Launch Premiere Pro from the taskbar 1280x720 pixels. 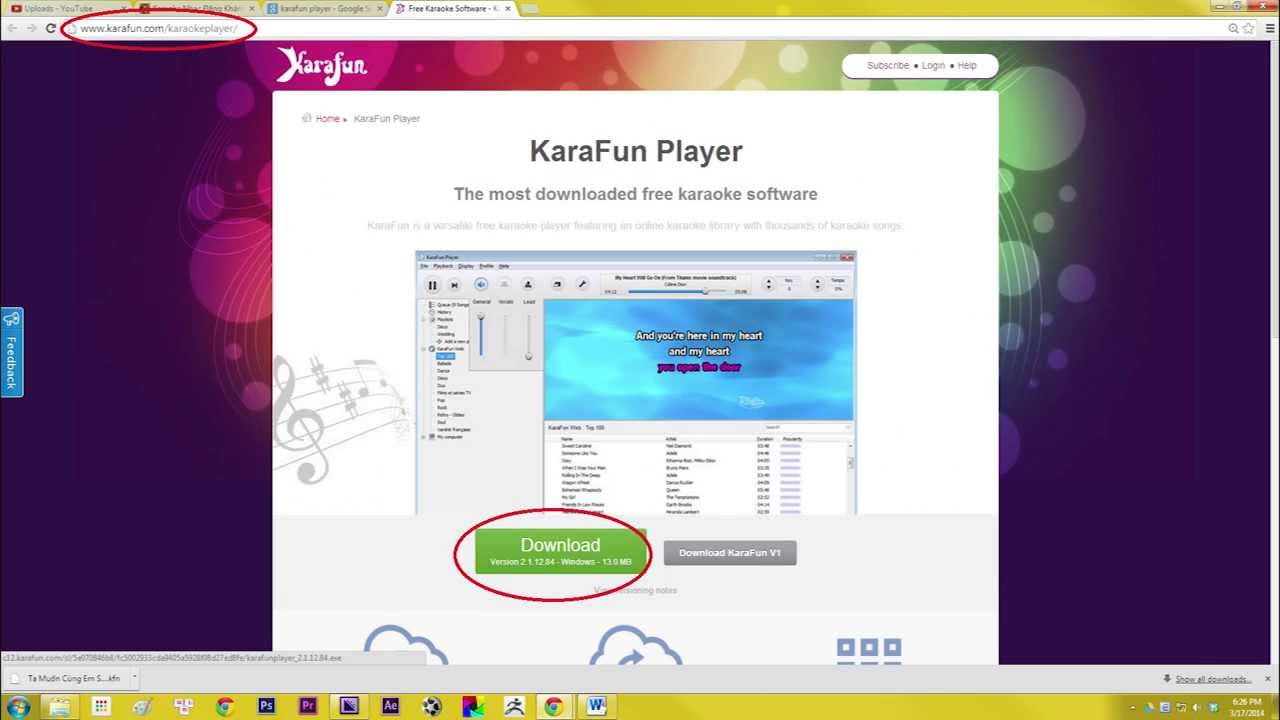tap(307, 706)
